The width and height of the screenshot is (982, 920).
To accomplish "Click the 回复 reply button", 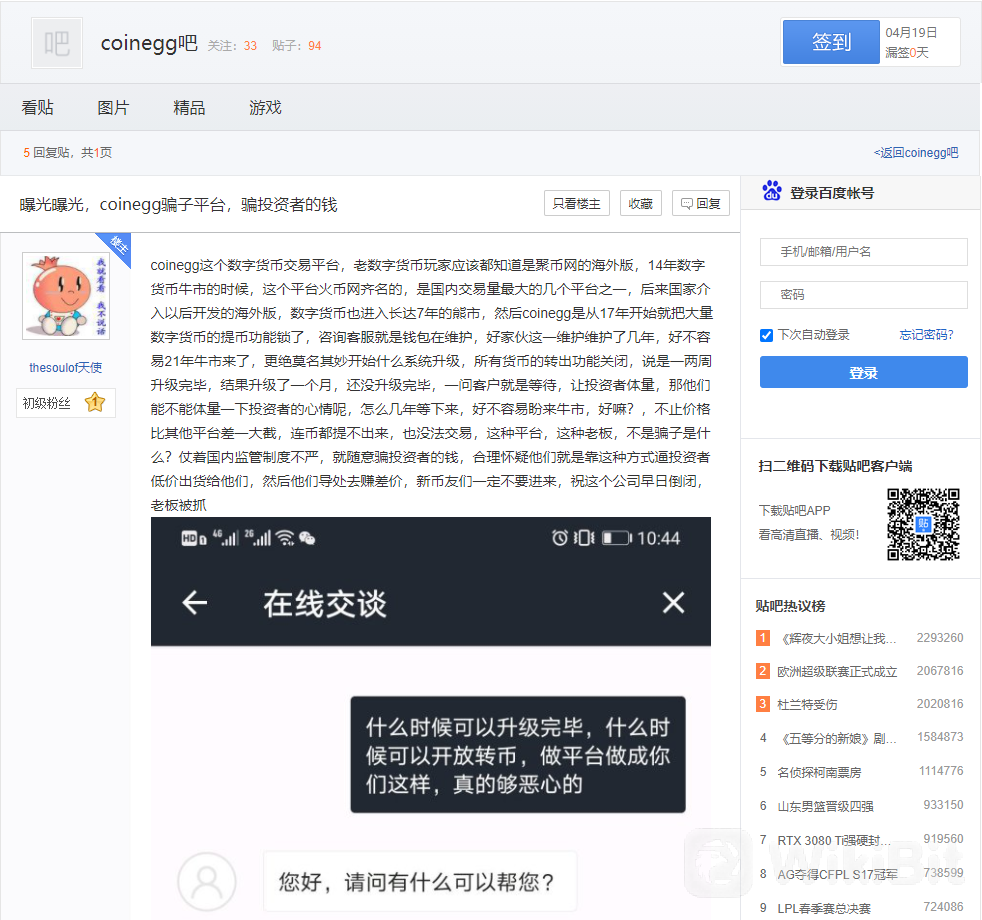I will point(701,204).
